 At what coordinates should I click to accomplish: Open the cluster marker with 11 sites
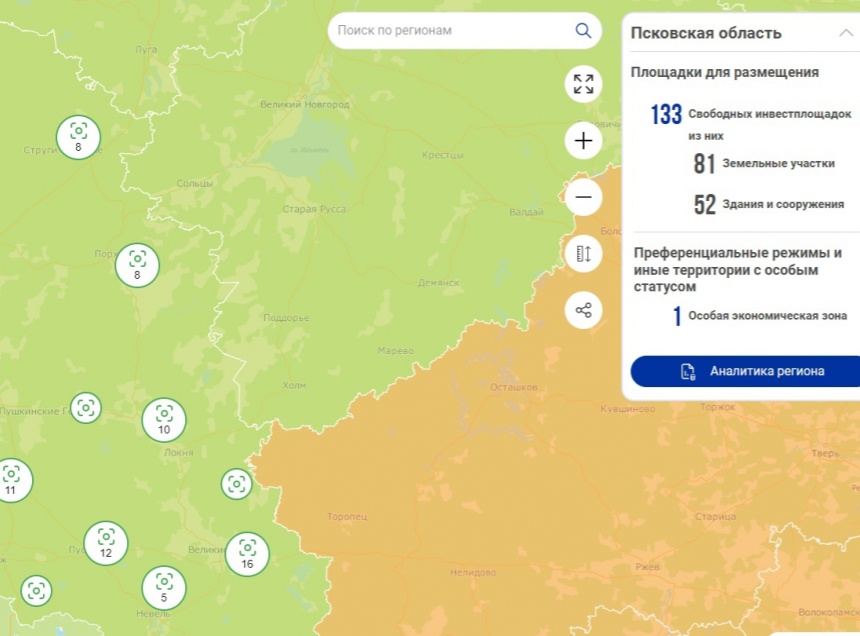coord(11,480)
